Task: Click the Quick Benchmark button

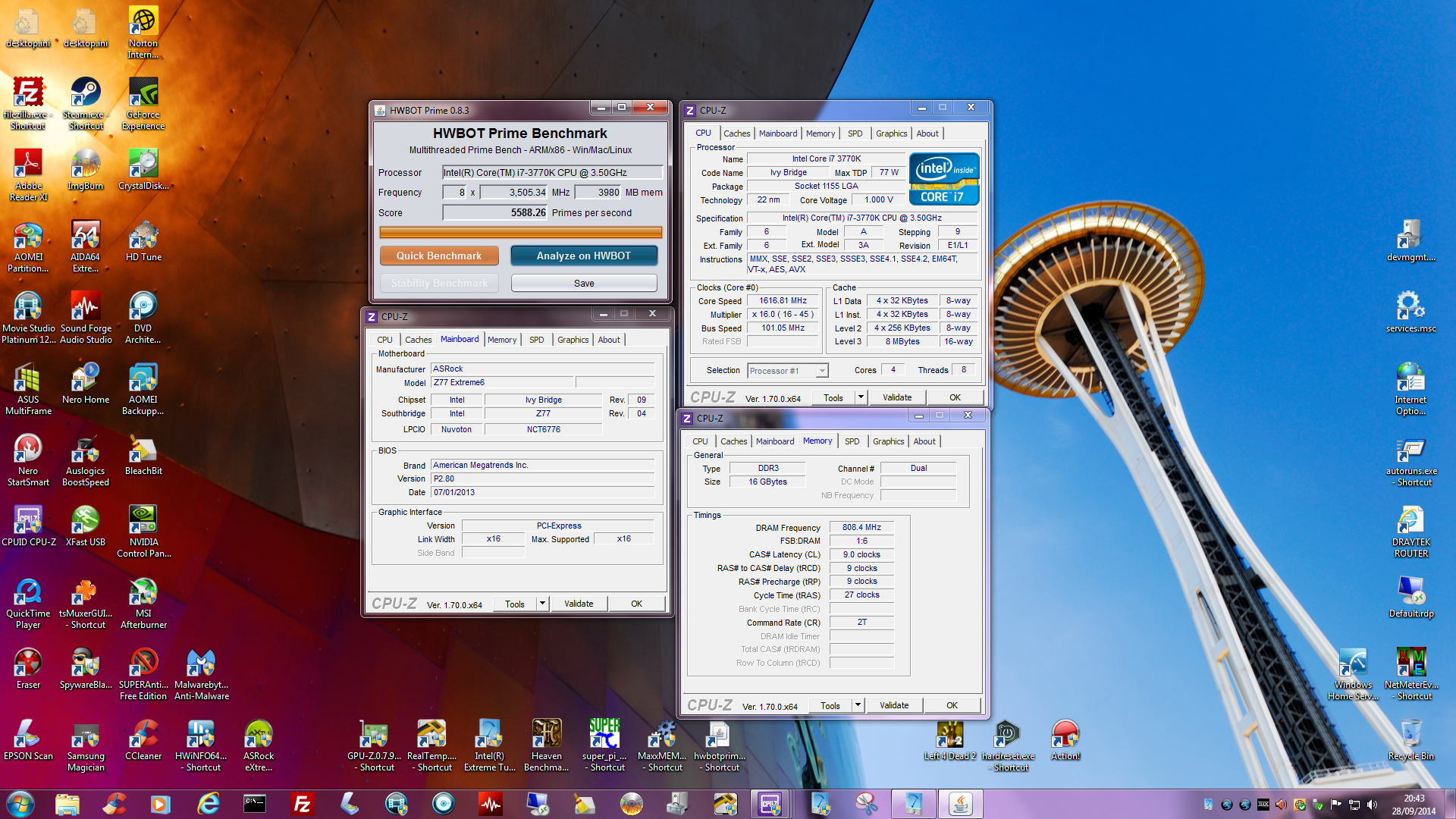Action: pos(439,256)
